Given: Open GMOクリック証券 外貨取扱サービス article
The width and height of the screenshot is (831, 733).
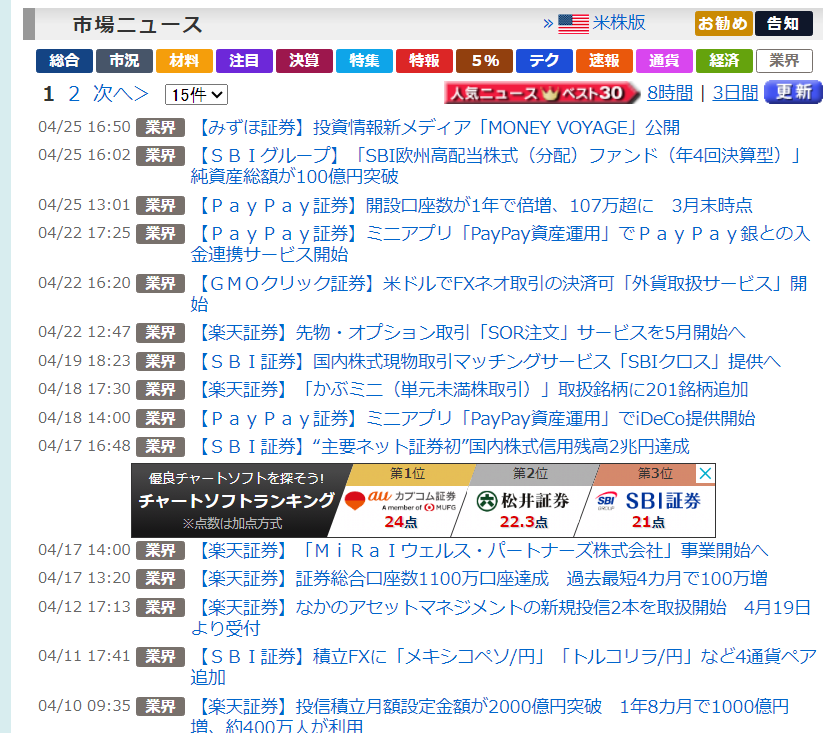Looking at the screenshot, I should pos(499,294).
